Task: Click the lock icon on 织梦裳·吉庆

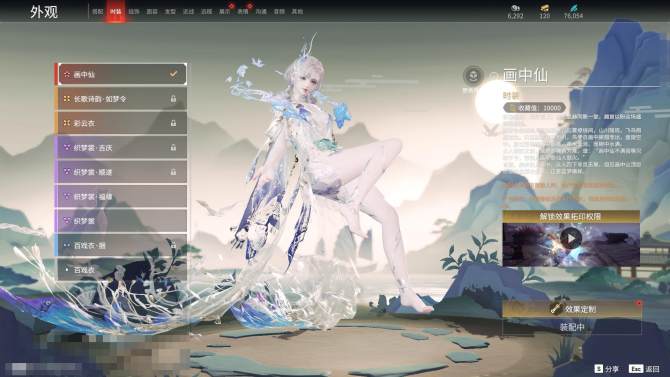Action: tap(173, 147)
